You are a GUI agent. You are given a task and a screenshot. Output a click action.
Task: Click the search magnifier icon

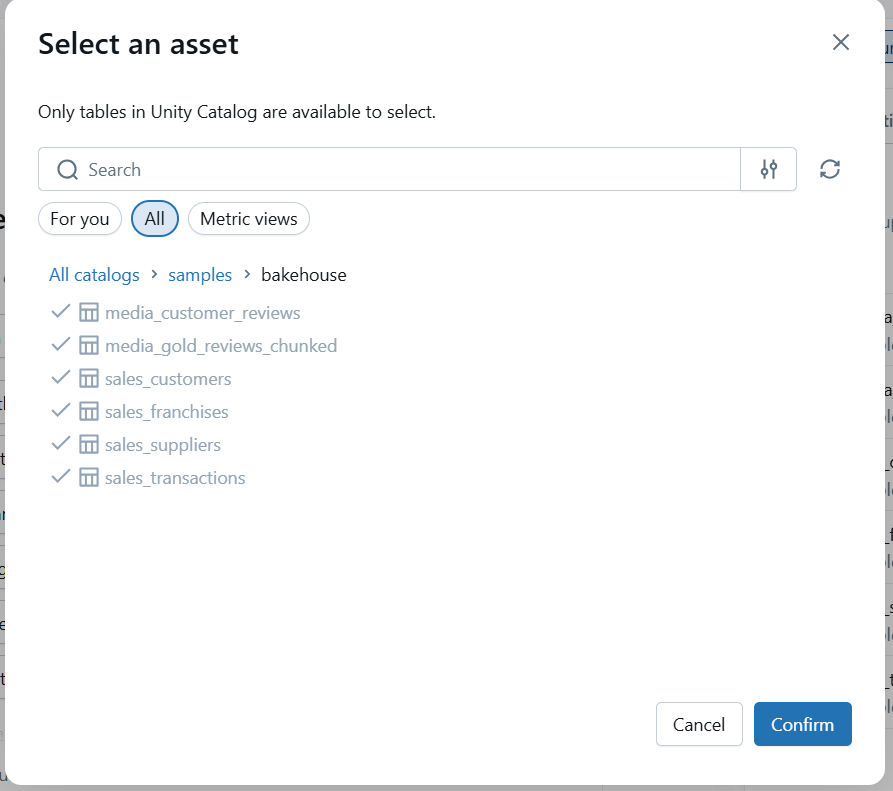tap(66, 169)
